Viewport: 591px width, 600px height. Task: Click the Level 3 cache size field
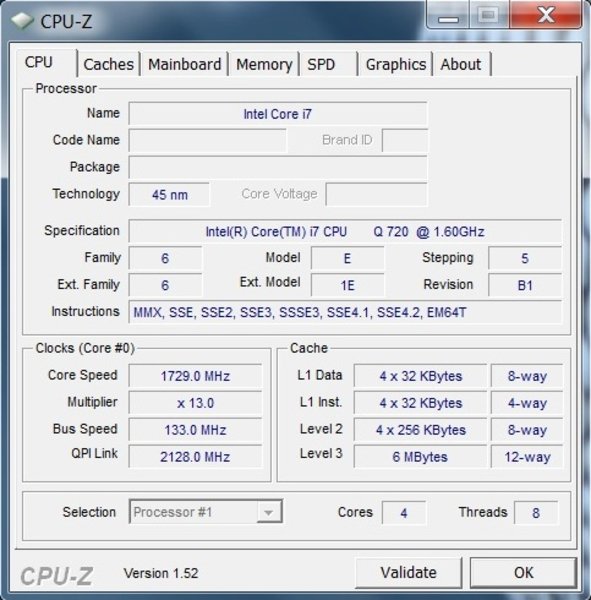click(420, 457)
